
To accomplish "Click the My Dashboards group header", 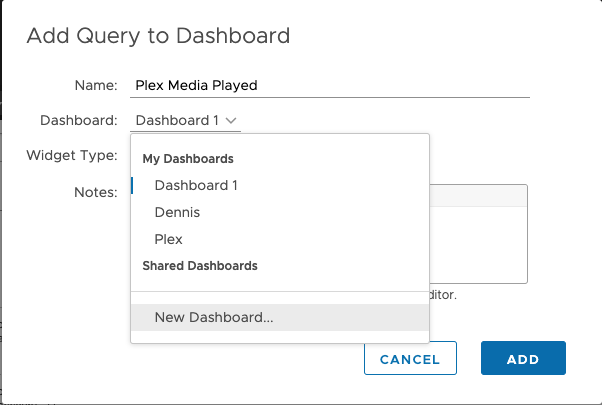I will pyautogui.click(x=188, y=158).
